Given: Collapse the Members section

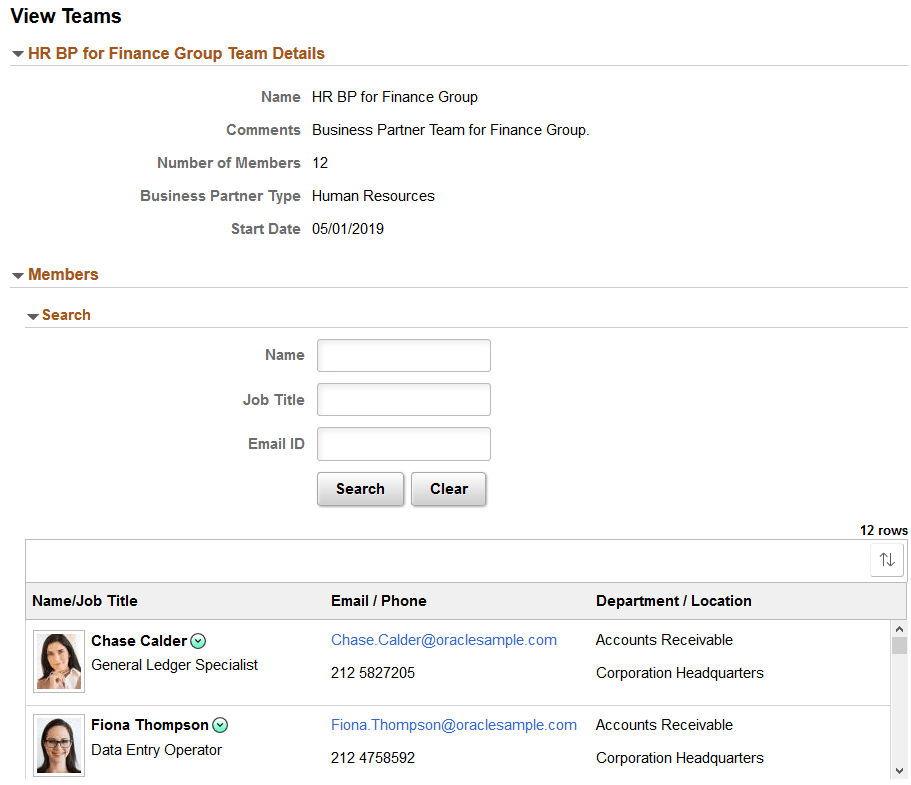Looking at the screenshot, I should (17, 274).
